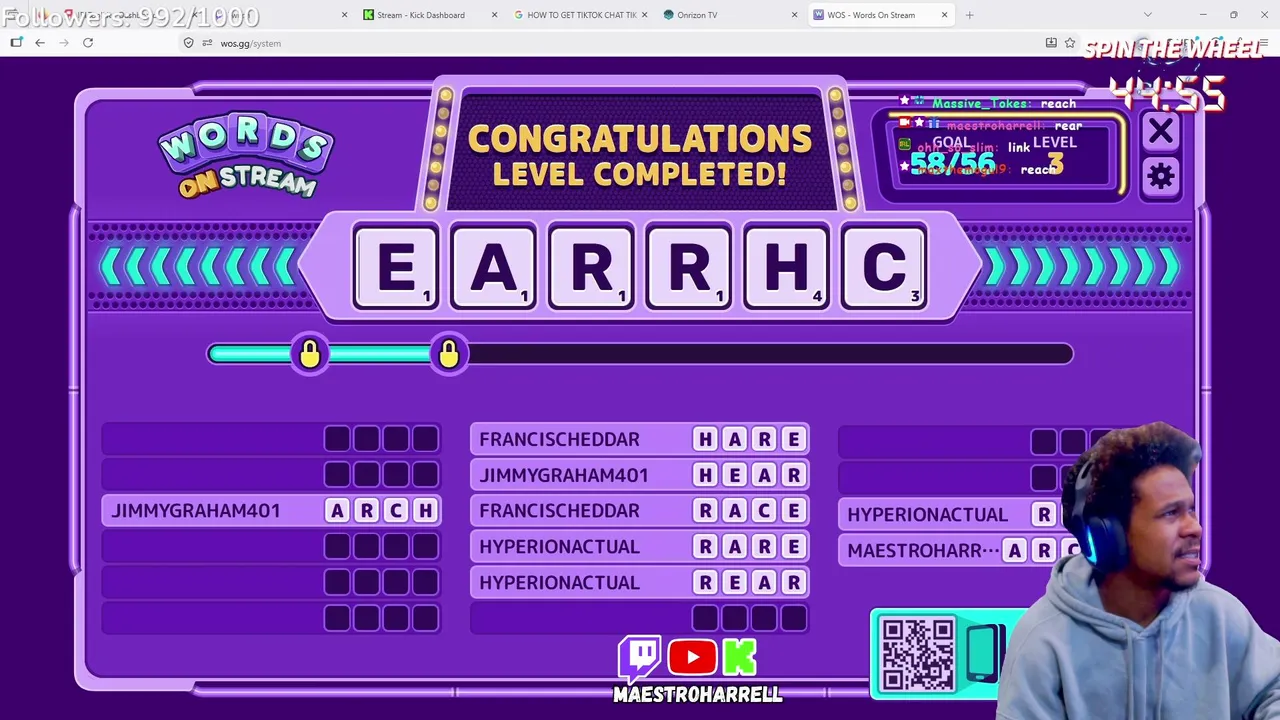Click the QR code image

(x=918, y=653)
